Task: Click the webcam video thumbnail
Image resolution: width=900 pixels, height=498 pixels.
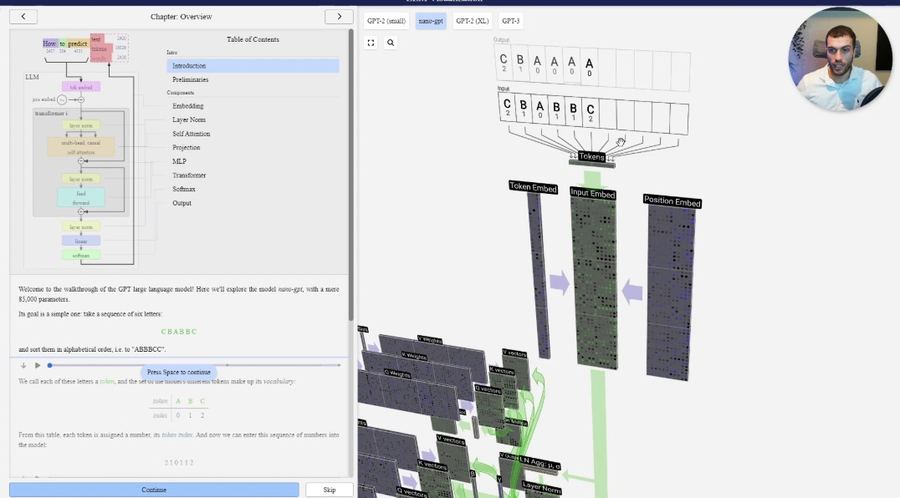Action: pos(839,59)
